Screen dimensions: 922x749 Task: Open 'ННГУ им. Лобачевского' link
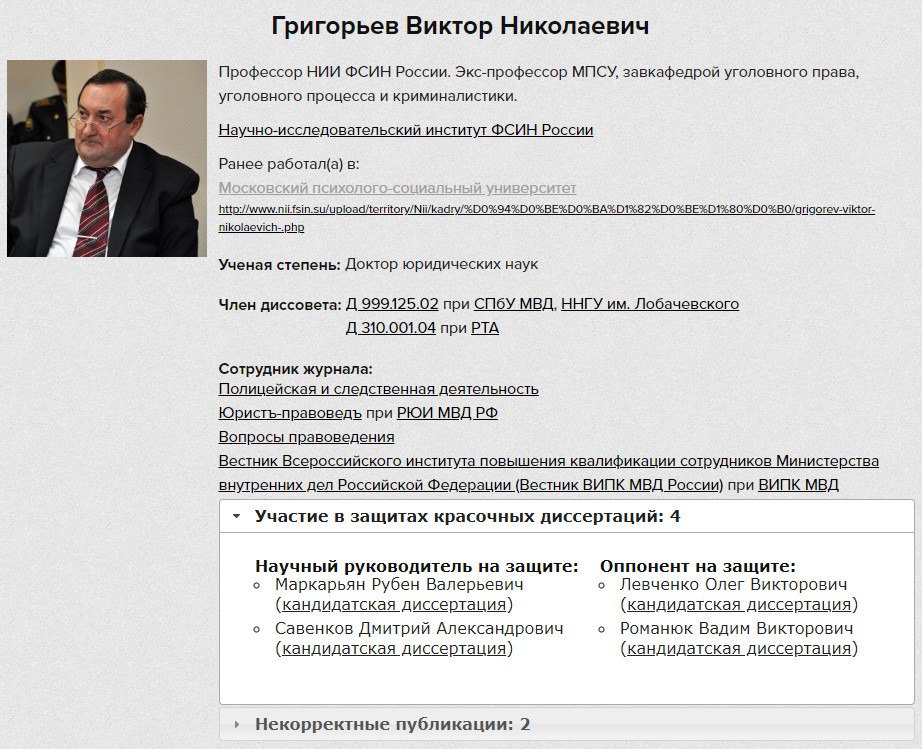click(x=650, y=304)
